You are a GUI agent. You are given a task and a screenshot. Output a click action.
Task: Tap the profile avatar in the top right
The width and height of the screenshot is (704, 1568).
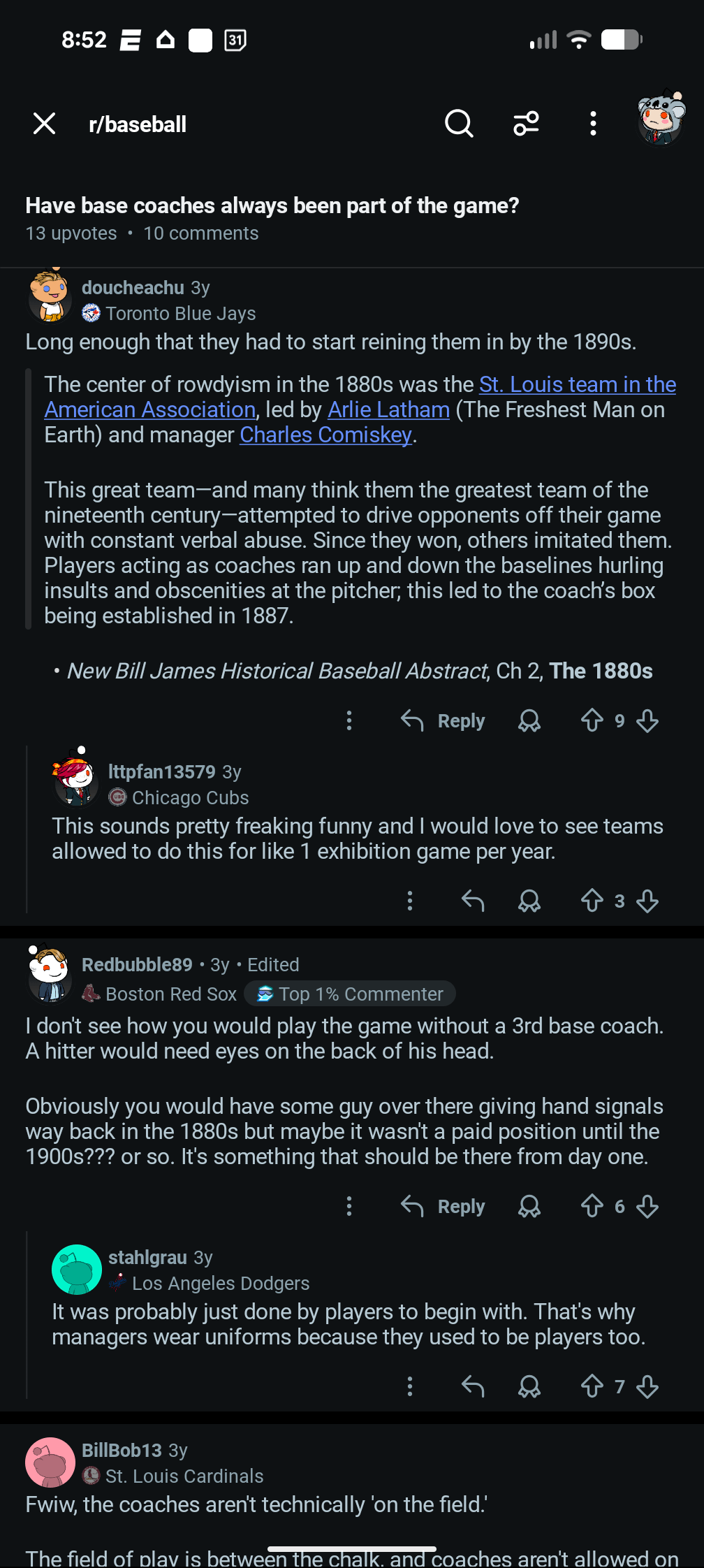660,119
